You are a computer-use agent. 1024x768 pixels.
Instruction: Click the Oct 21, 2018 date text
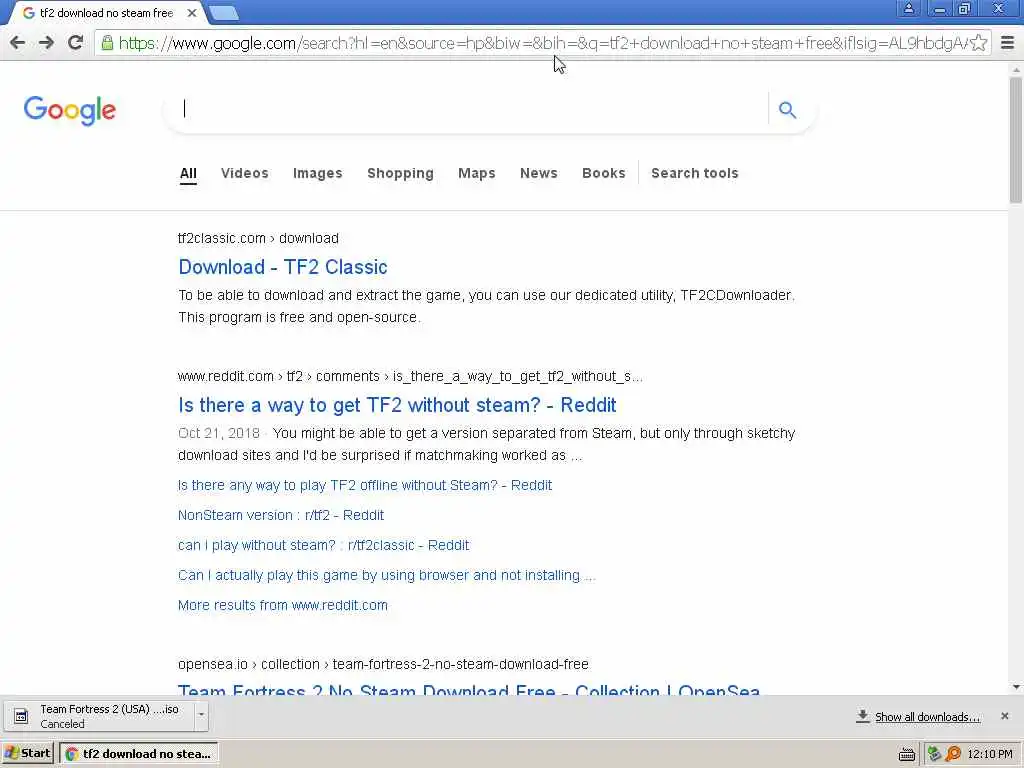point(219,434)
